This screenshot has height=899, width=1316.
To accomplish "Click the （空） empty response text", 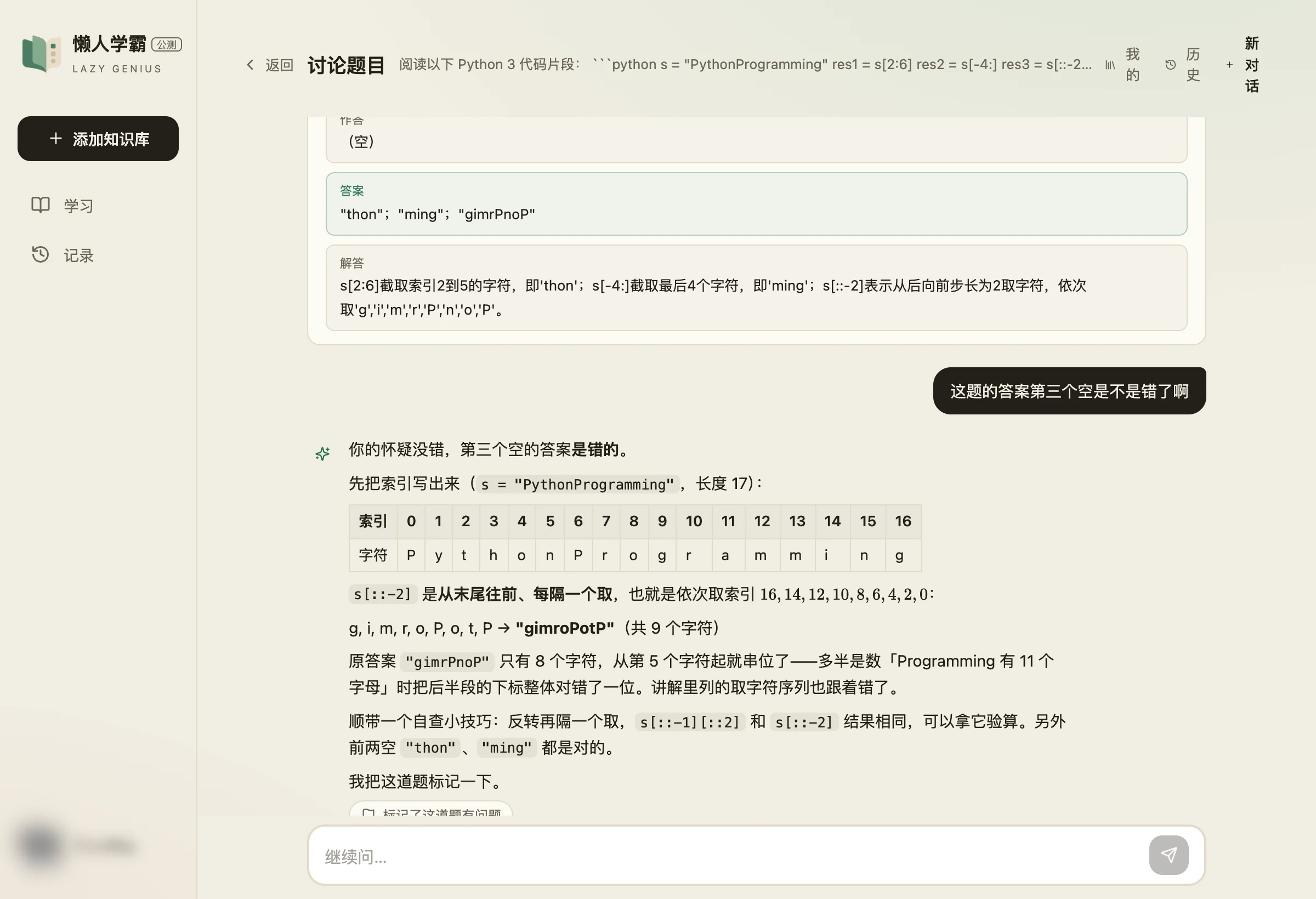I will click(x=361, y=141).
